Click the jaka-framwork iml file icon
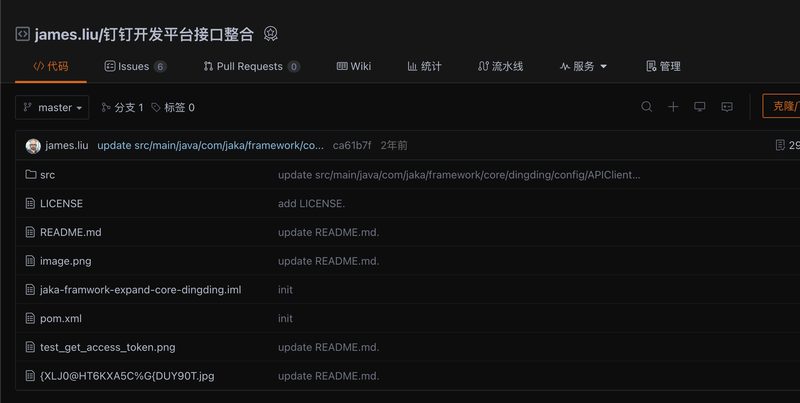The image size is (800, 403). click(x=30, y=290)
